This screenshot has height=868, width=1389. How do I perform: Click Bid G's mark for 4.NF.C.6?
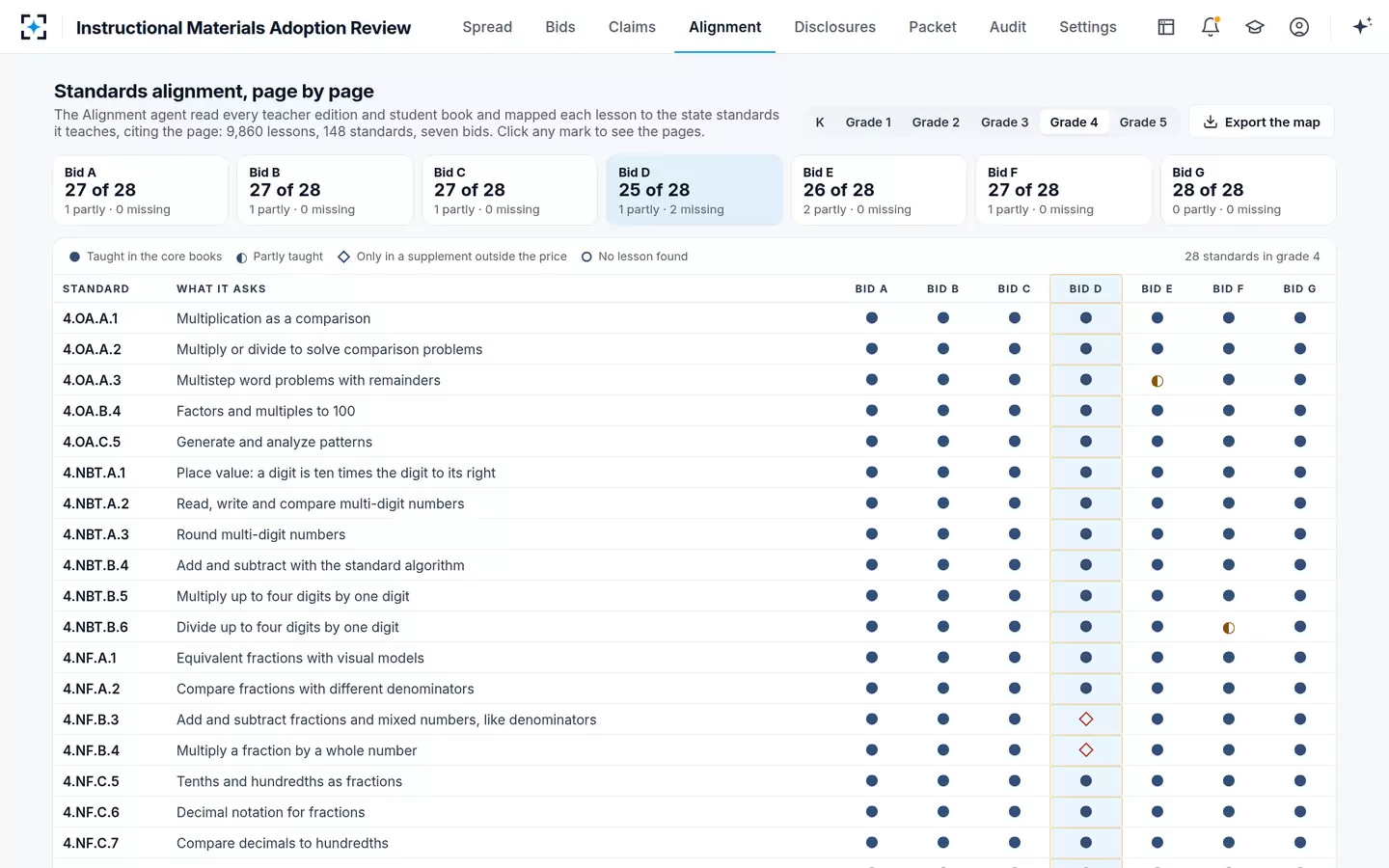1300,812
